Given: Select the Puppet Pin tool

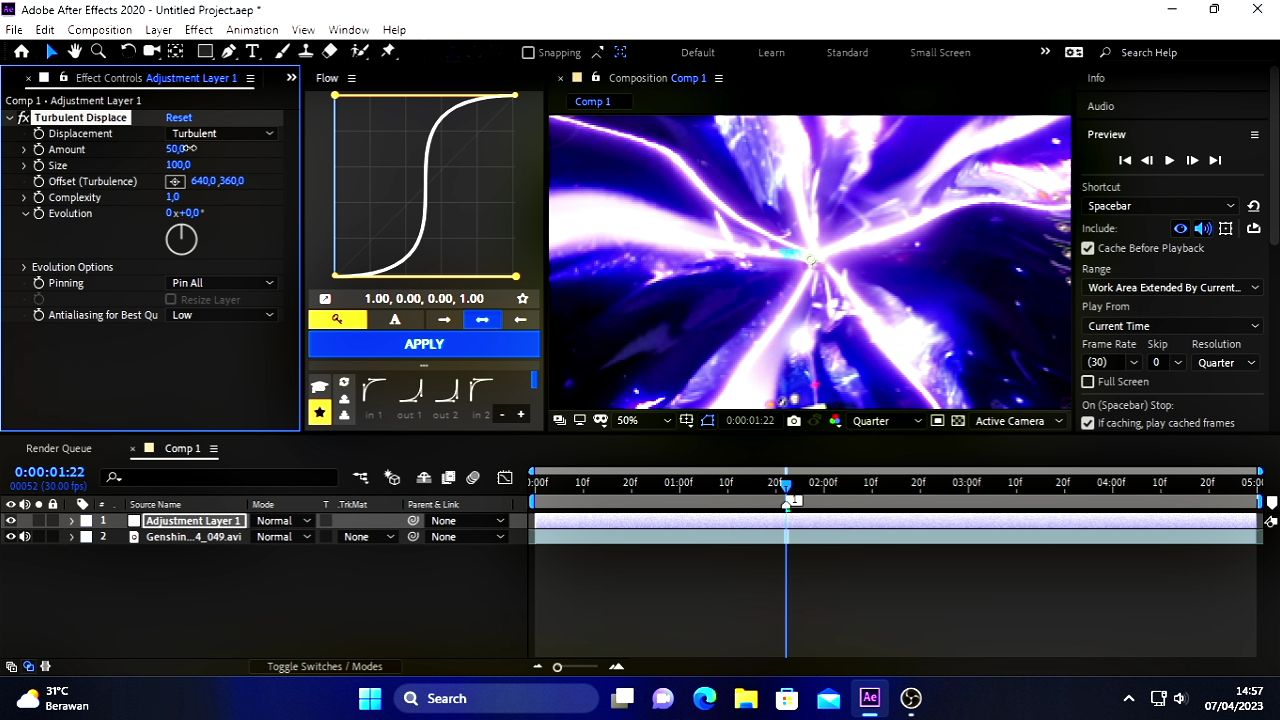Looking at the screenshot, I should tap(388, 52).
